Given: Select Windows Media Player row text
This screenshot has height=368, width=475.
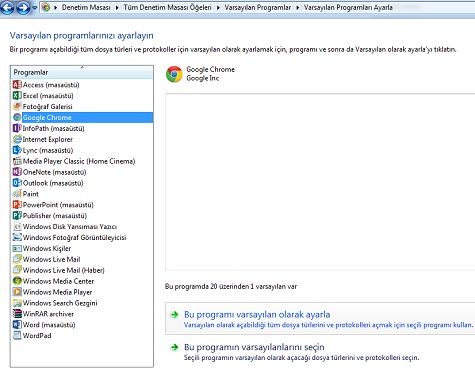Looking at the screenshot, I should click(57, 292).
